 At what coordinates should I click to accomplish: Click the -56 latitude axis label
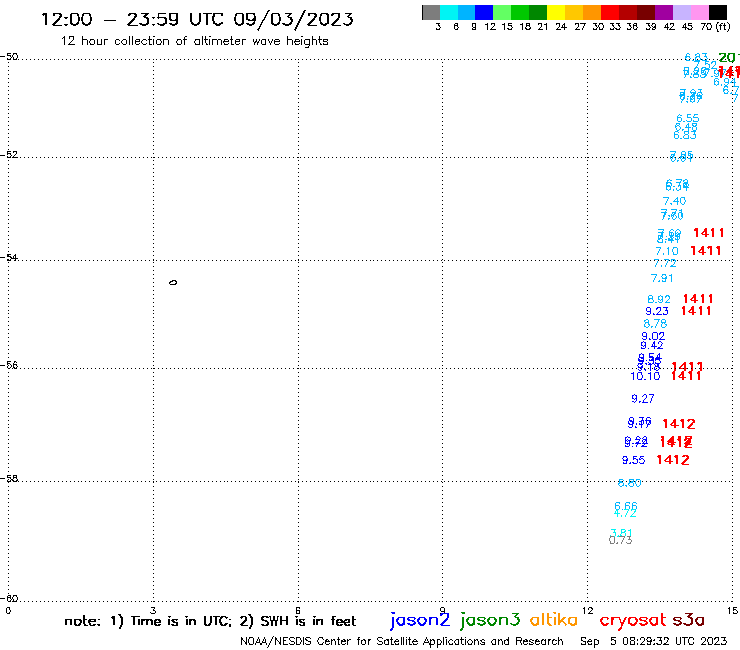point(9,365)
